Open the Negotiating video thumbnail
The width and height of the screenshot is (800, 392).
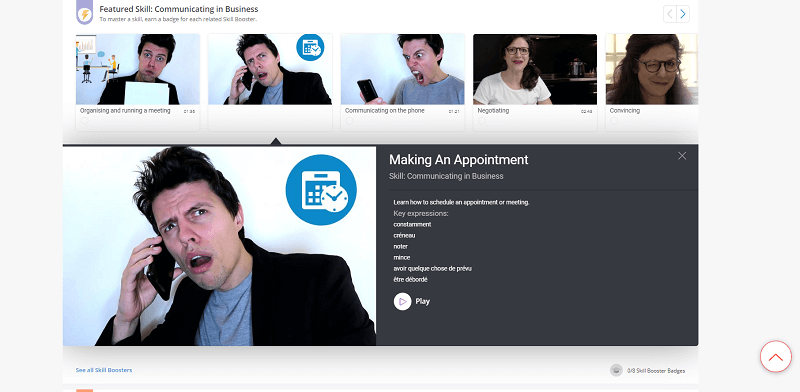(x=535, y=69)
